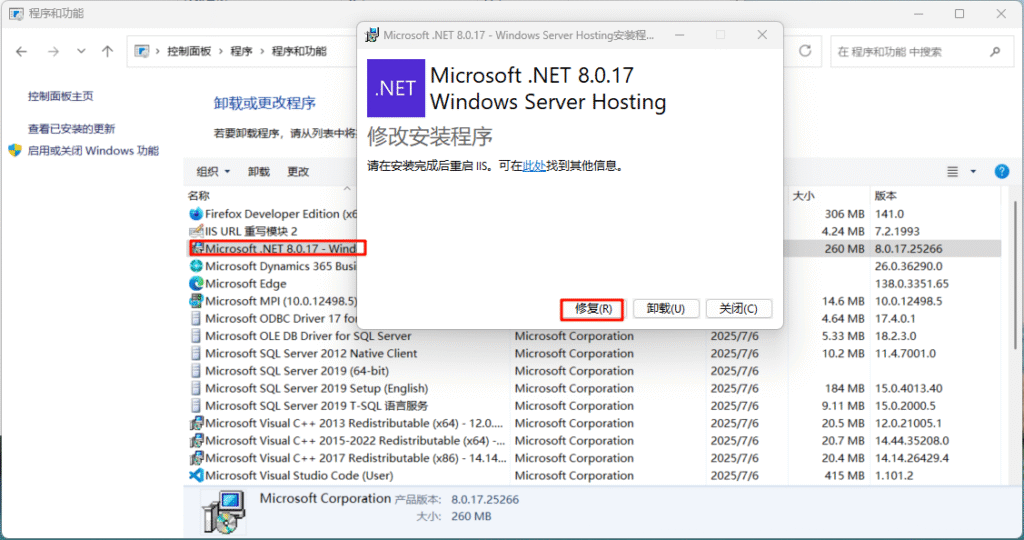This screenshot has height=540, width=1024.
Task: Click the Close (关闭(C)) dialog button
Action: [739, 309]
